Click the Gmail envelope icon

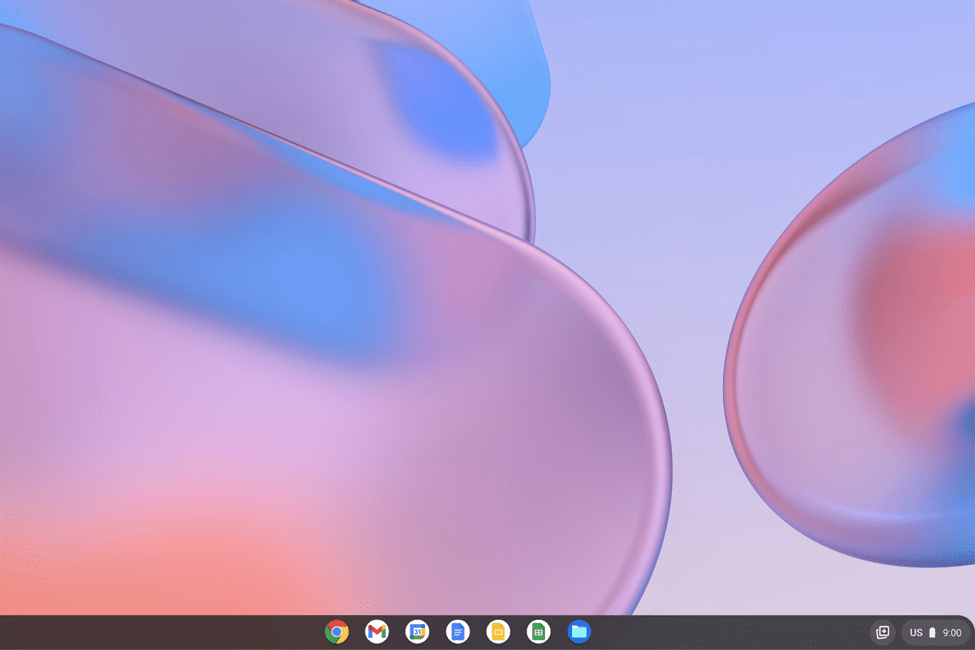(377, 632)
